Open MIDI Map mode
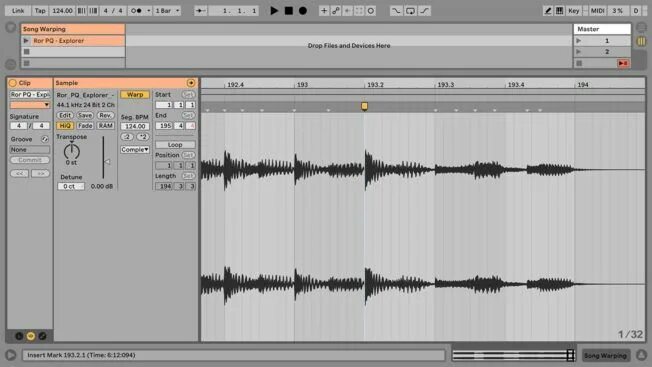Viewport: 652px width, 367px height. pos(598,11)
